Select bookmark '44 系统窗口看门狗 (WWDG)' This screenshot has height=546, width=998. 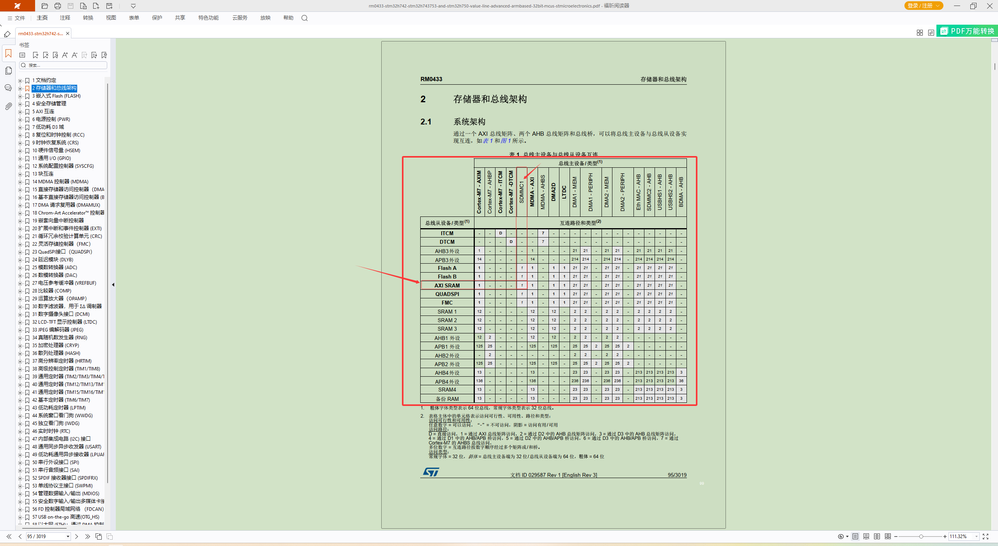(62, 416)
